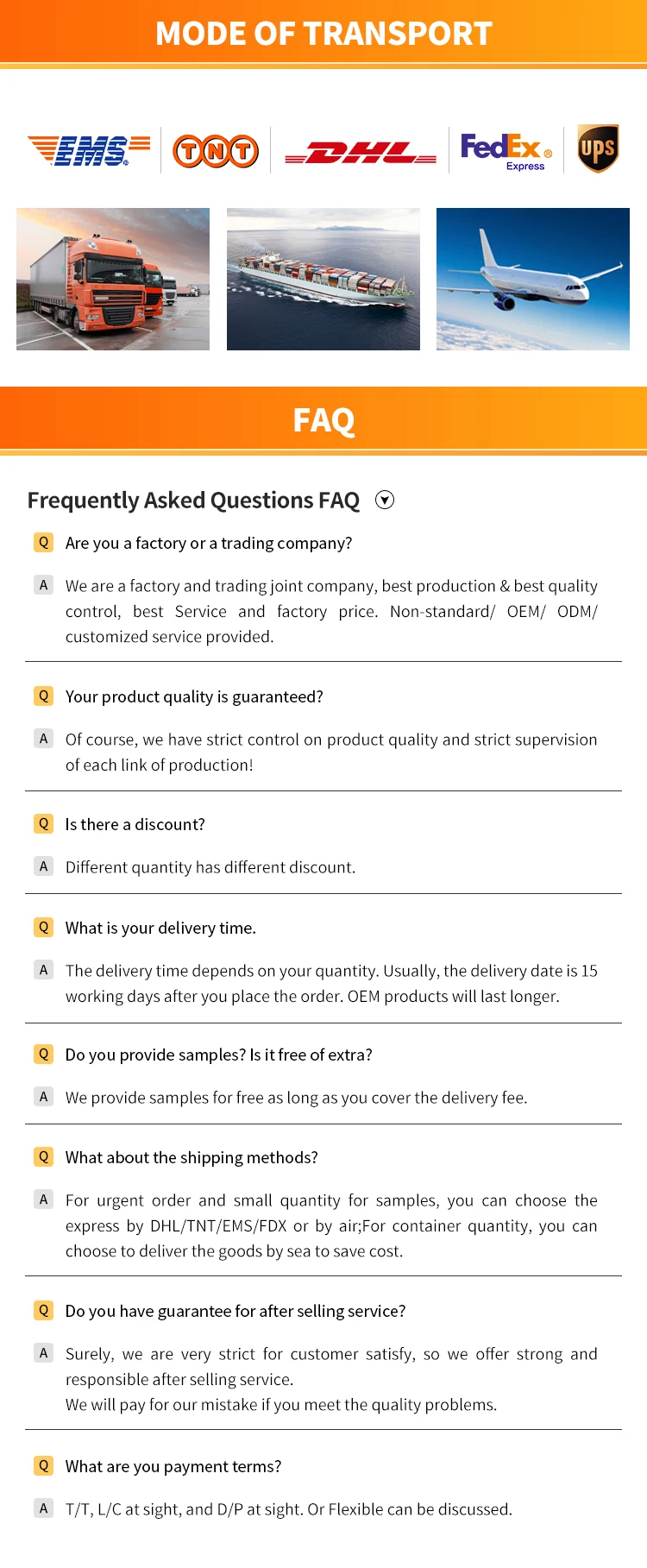This screenshot has height=1568, width=647.
Task: Open the container ship photo
Action: pos(323,279)
